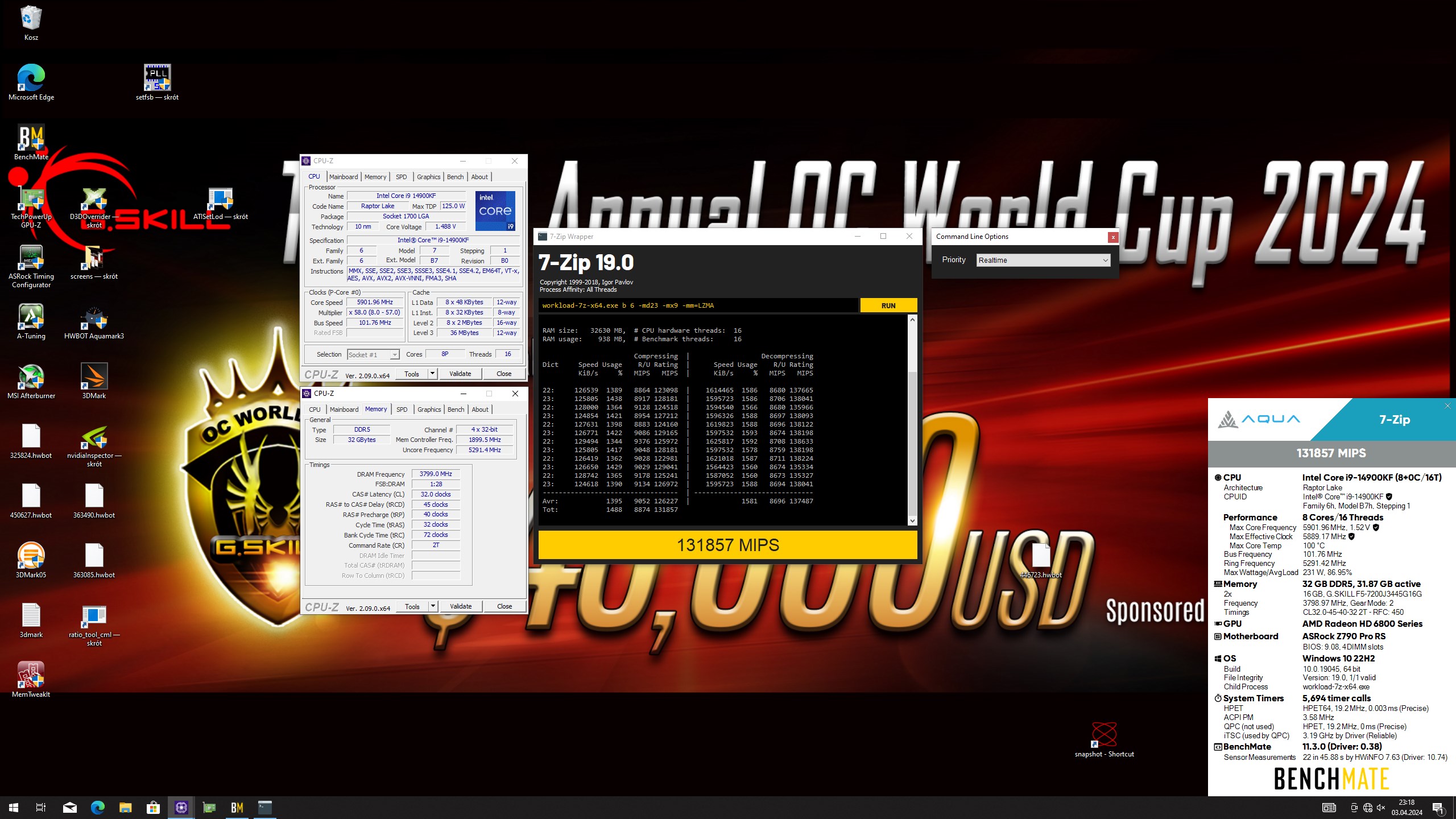The width and height of the screenshot is (1456, 819).
Task: Open D3DOverrider shortcut icon
Action: (x=94, y=208)
